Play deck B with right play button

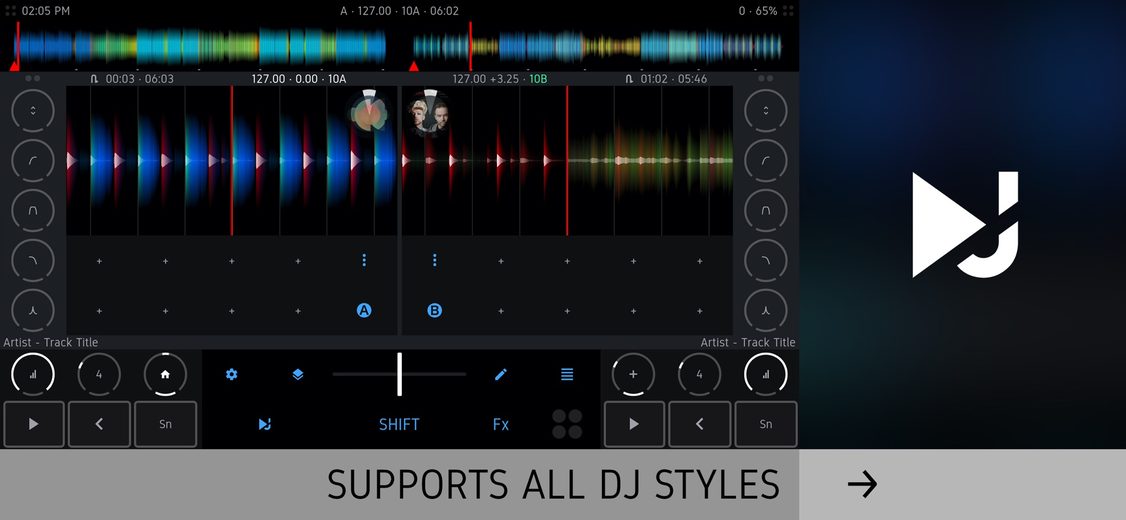tap(634, 424)
